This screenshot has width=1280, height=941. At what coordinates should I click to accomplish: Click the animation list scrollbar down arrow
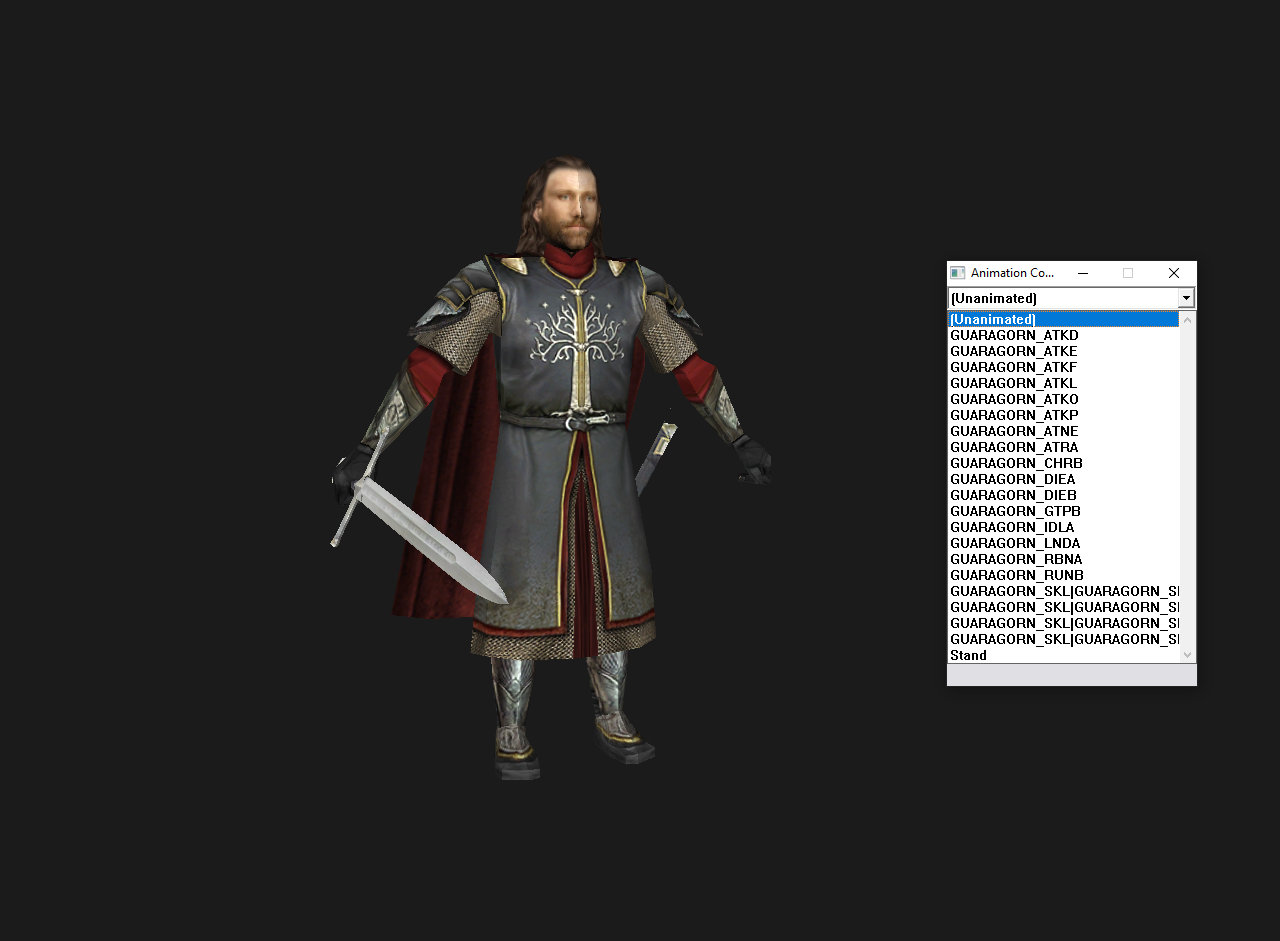[1188, 654]
